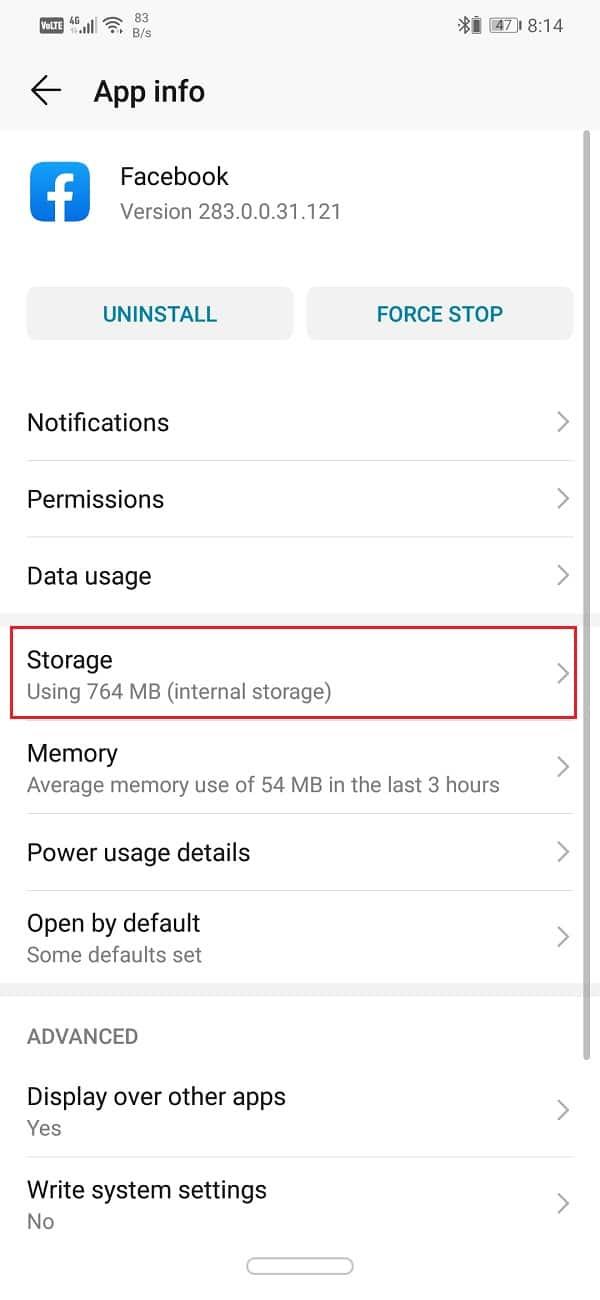Open the Permissions settings
The width and height of the screenshot is (600, 1300).
[298, 499]
